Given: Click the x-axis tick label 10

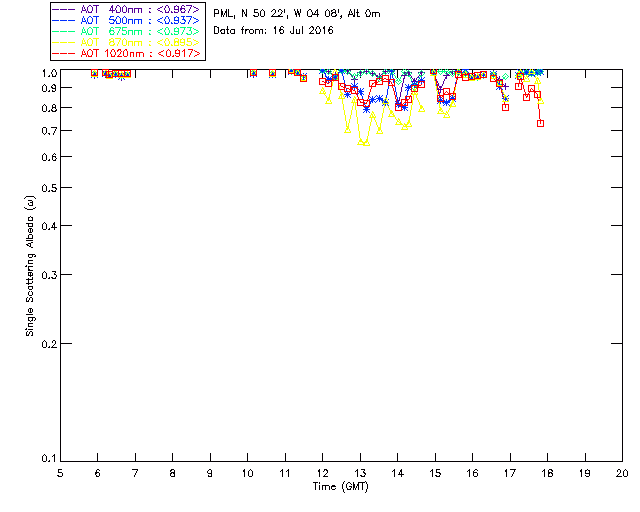Looking at the screenshot, I should pyautogui.click(x=247, y=473).
